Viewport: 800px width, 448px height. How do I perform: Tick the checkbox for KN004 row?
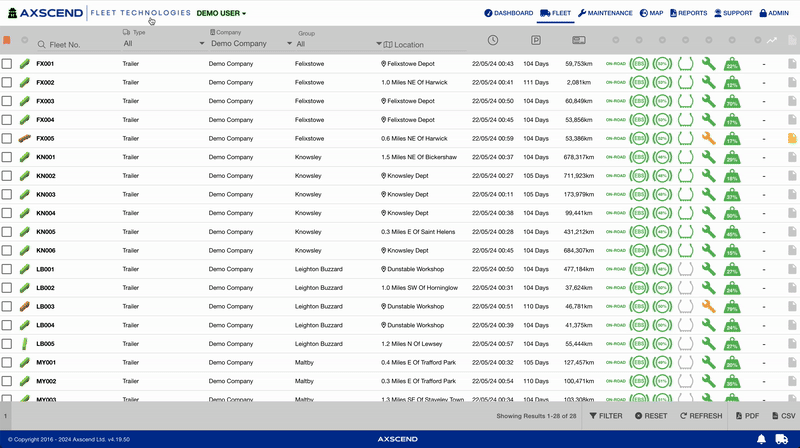click(7, 214)
